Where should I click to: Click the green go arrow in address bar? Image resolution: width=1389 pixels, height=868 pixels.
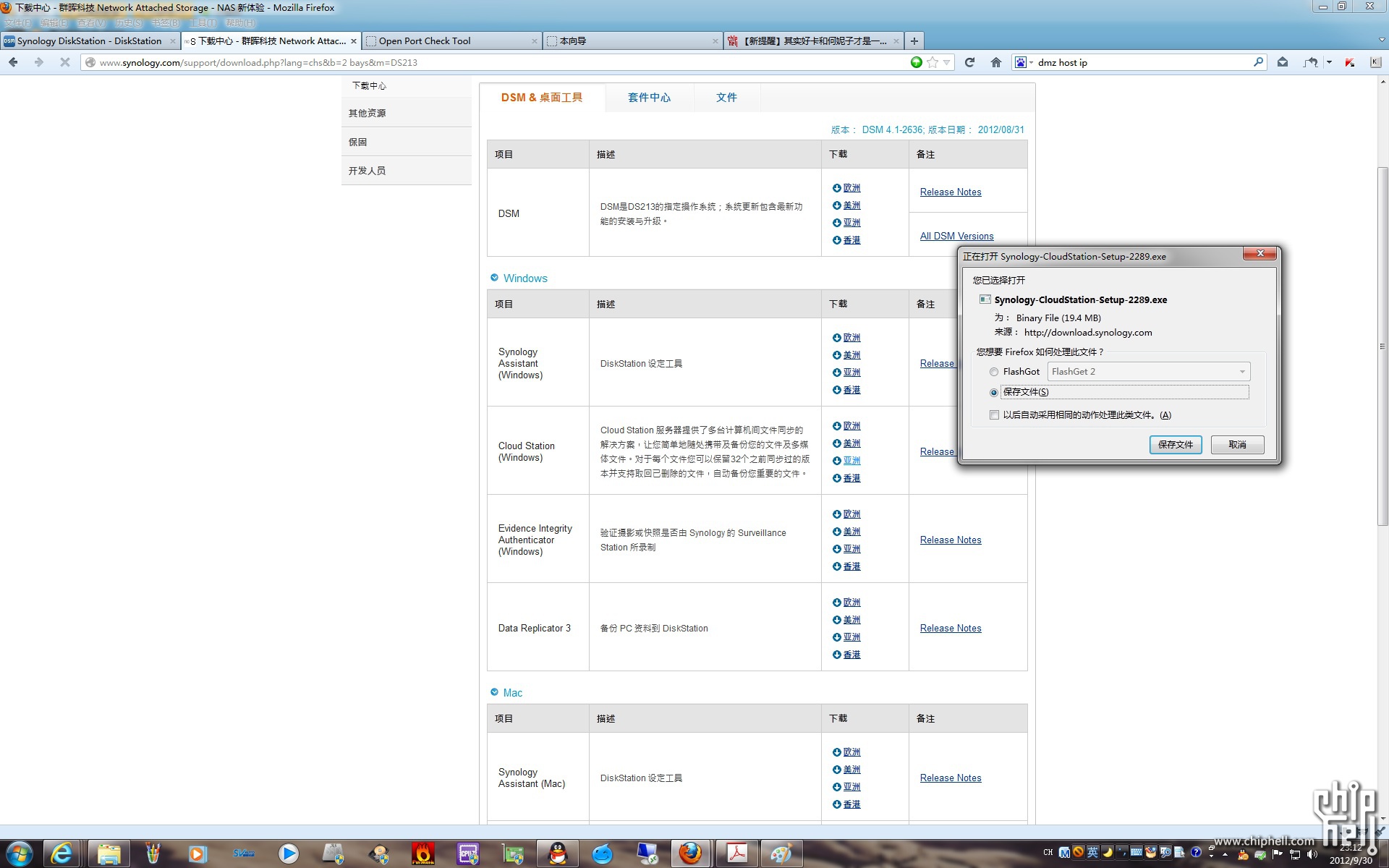pyautogui.click(x=917, y=62)
